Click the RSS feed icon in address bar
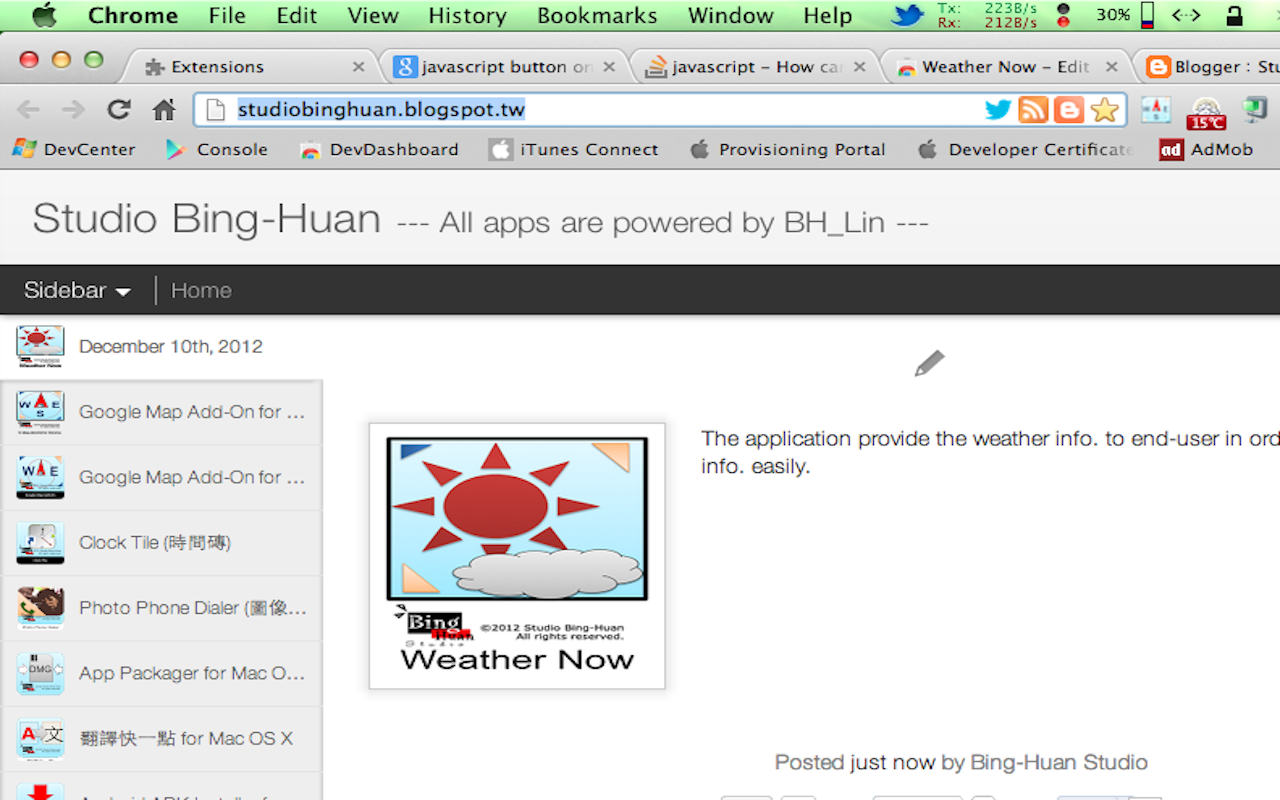The height and width of the screenshot is (800, 1280). tap(1033, 109)
